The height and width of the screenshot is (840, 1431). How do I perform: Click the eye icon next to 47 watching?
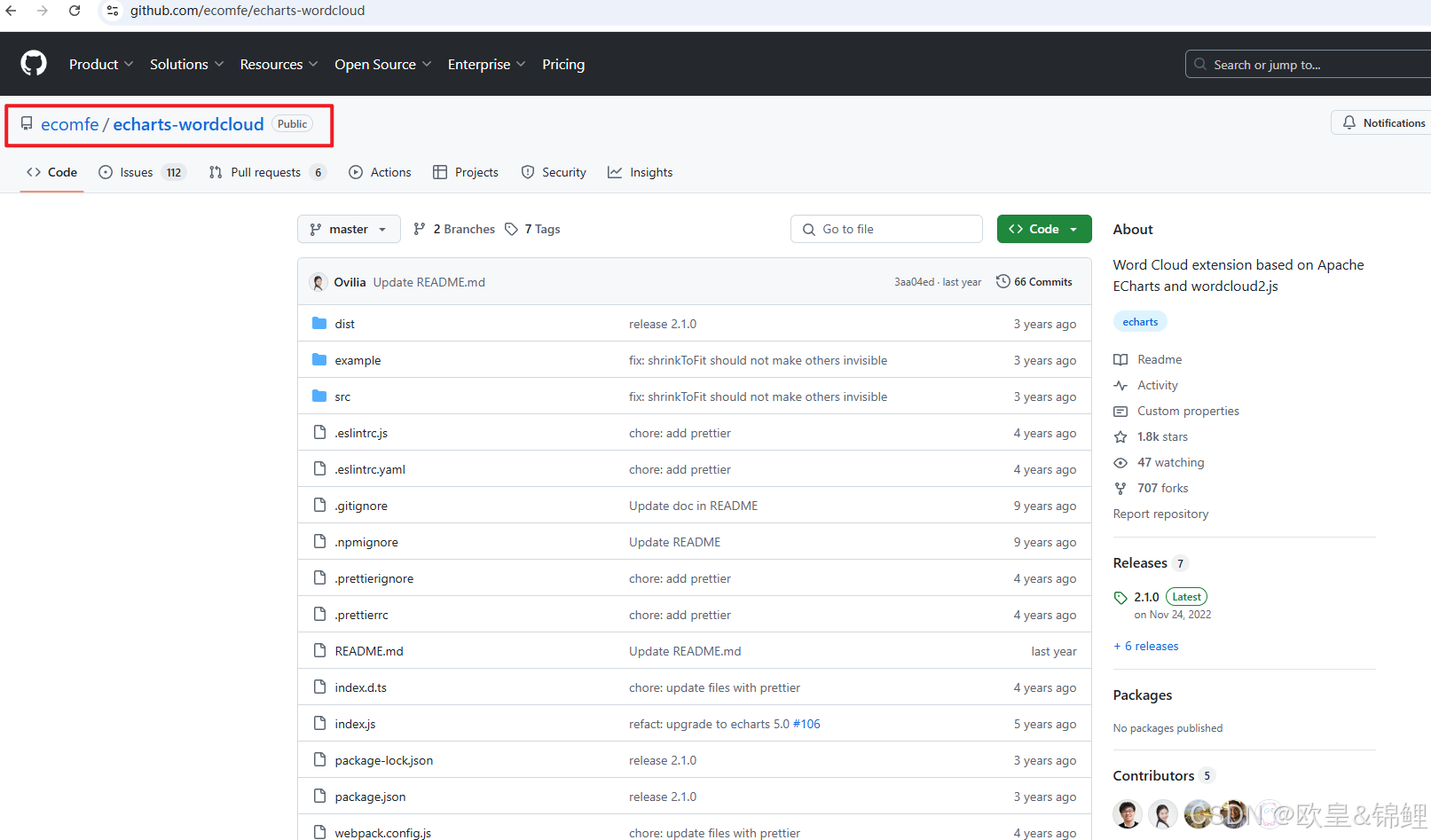1120,462
